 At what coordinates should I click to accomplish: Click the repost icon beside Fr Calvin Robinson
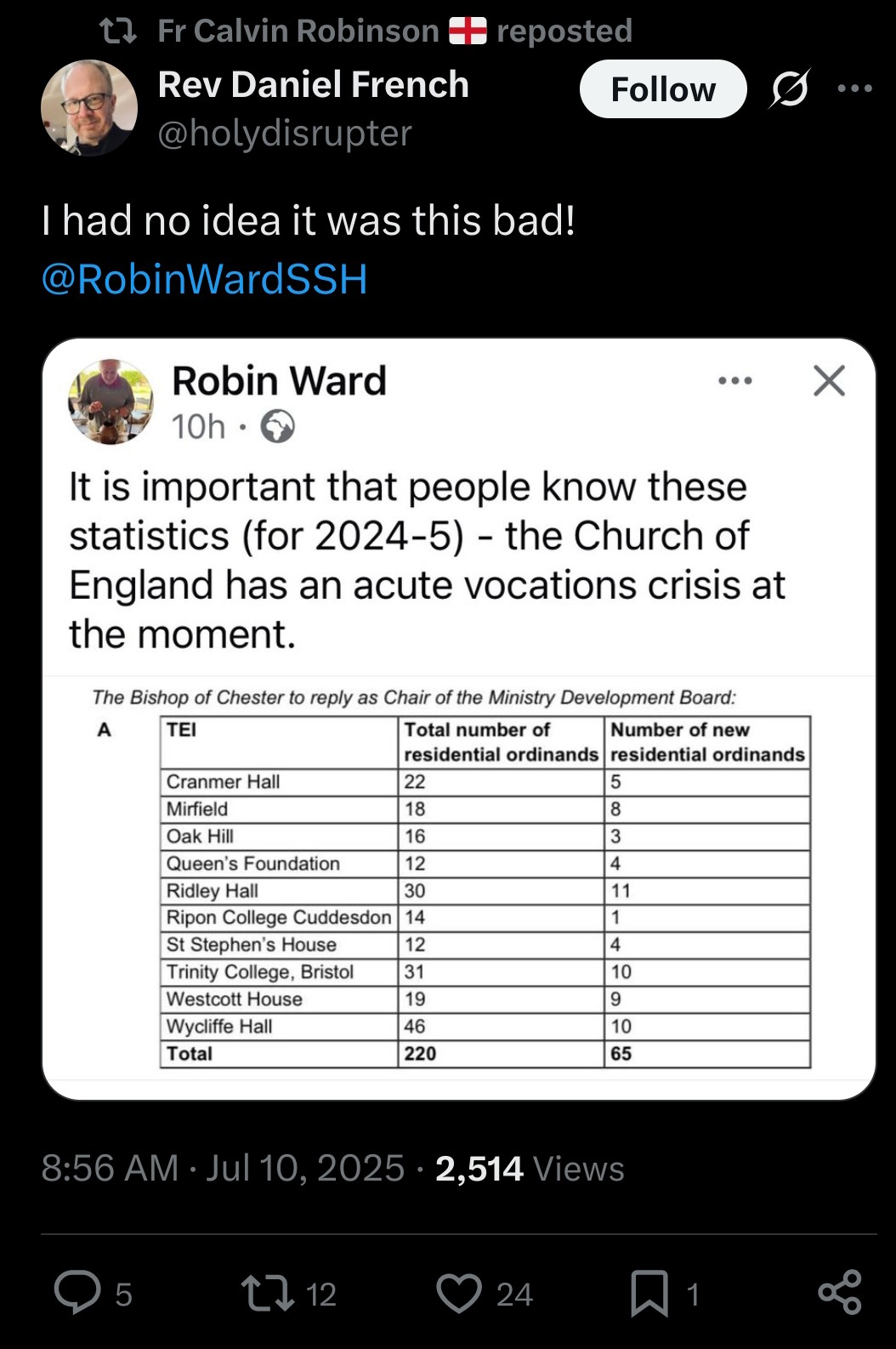[x=117, y=31]
